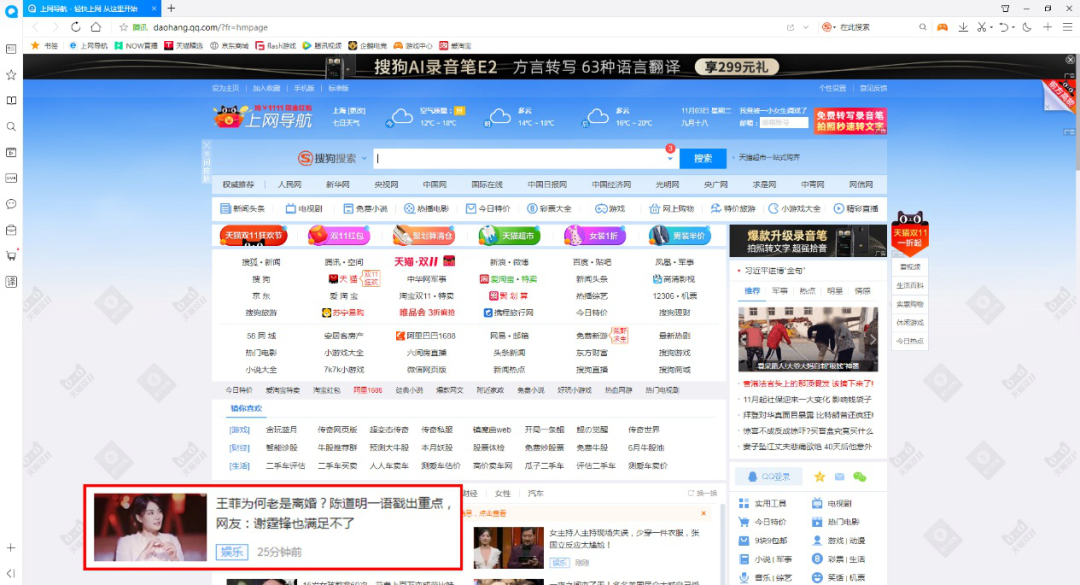The width and height of the screenshot is (1080, 585).
Task: Open the reading book icon in the left sidebar
Action: (11, 101)
